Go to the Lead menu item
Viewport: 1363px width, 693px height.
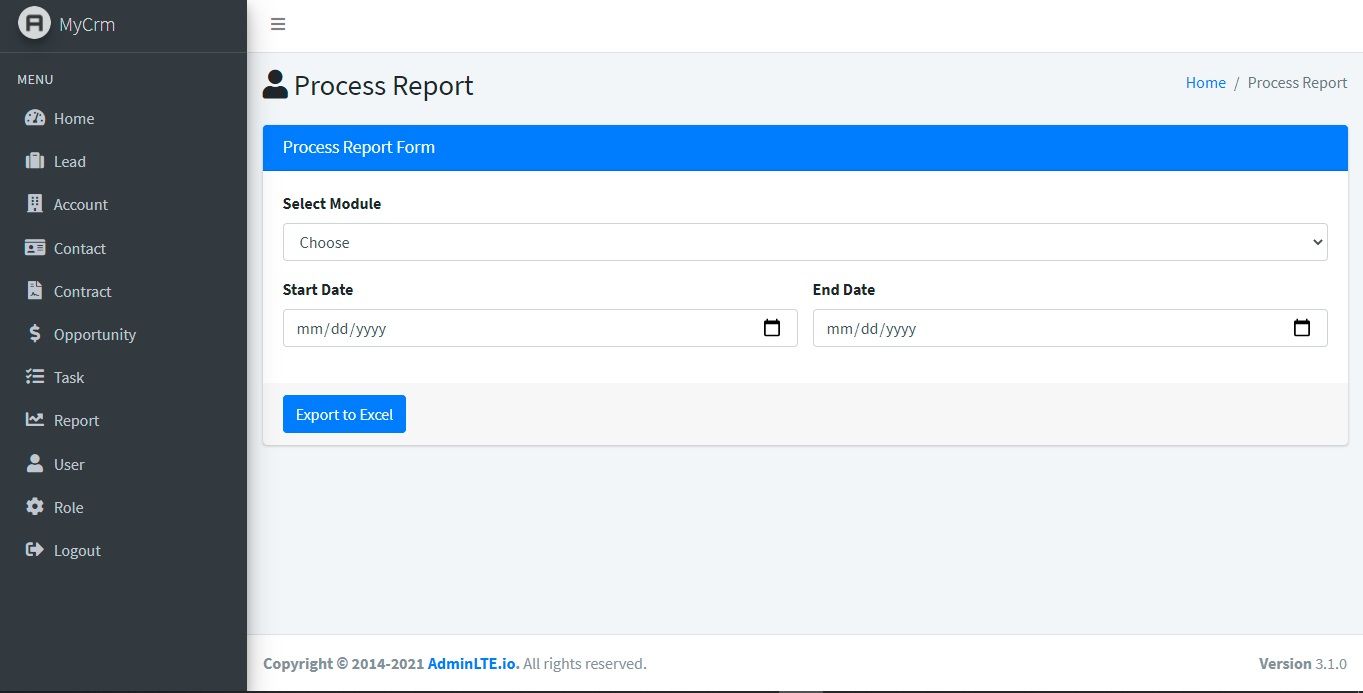pyautogui.click(x=123, y=161)
